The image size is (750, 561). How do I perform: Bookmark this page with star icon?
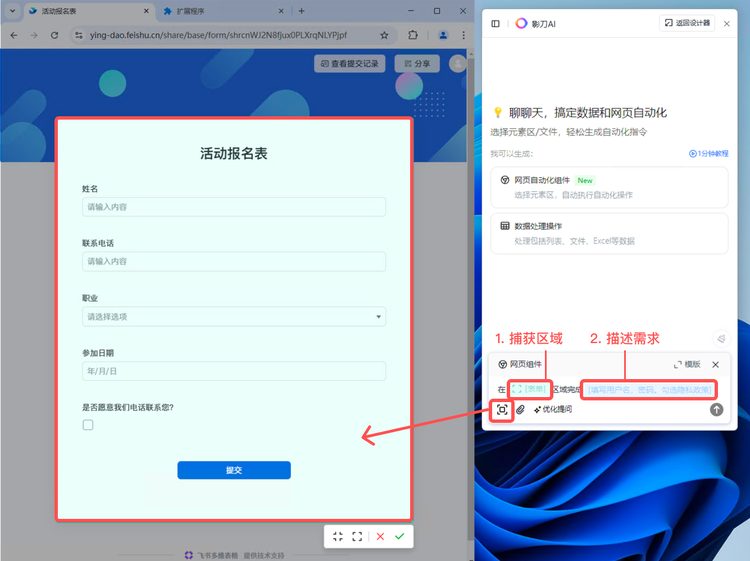384,35
